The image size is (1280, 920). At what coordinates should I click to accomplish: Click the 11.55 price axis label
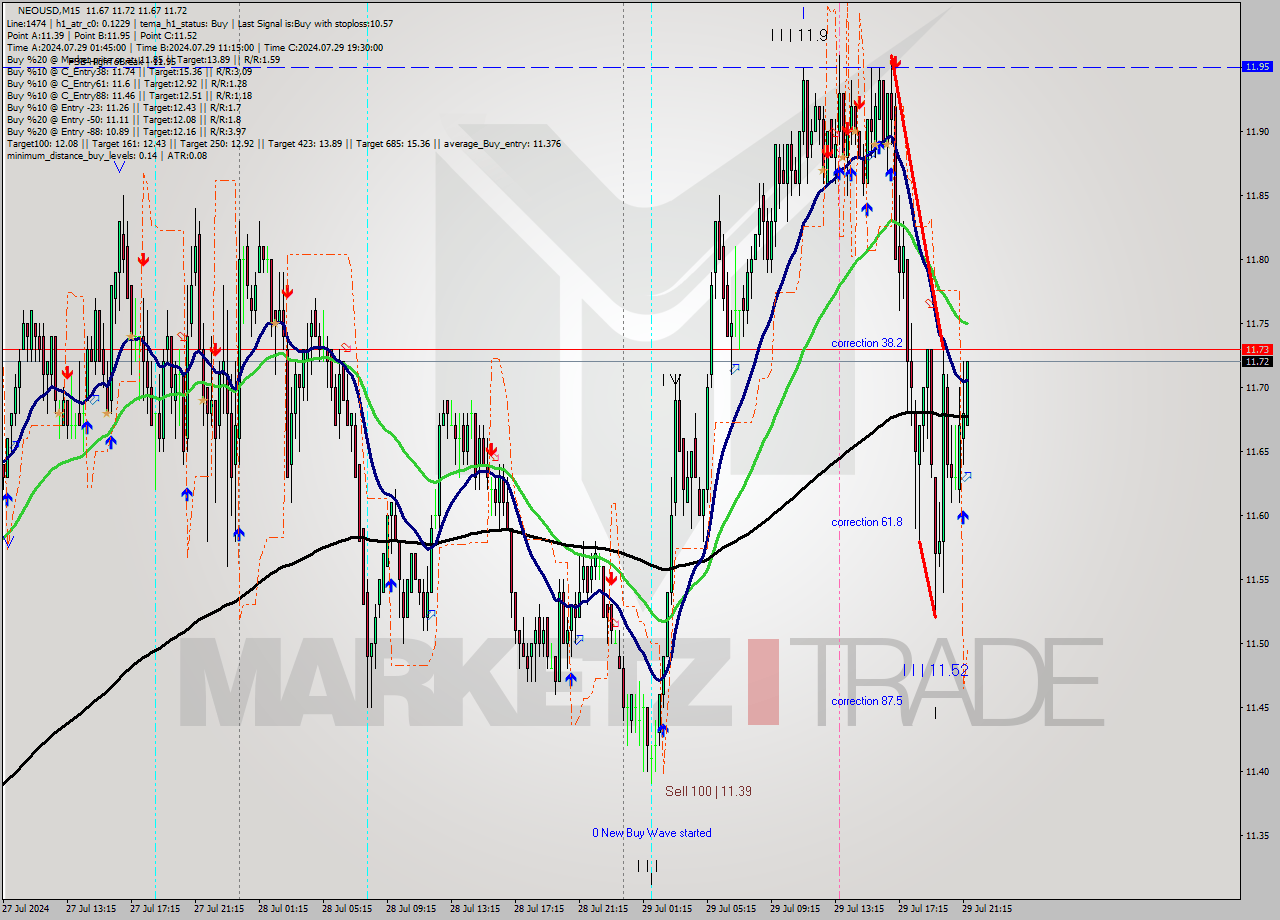pyautogui.click(x=1257, y=579)
